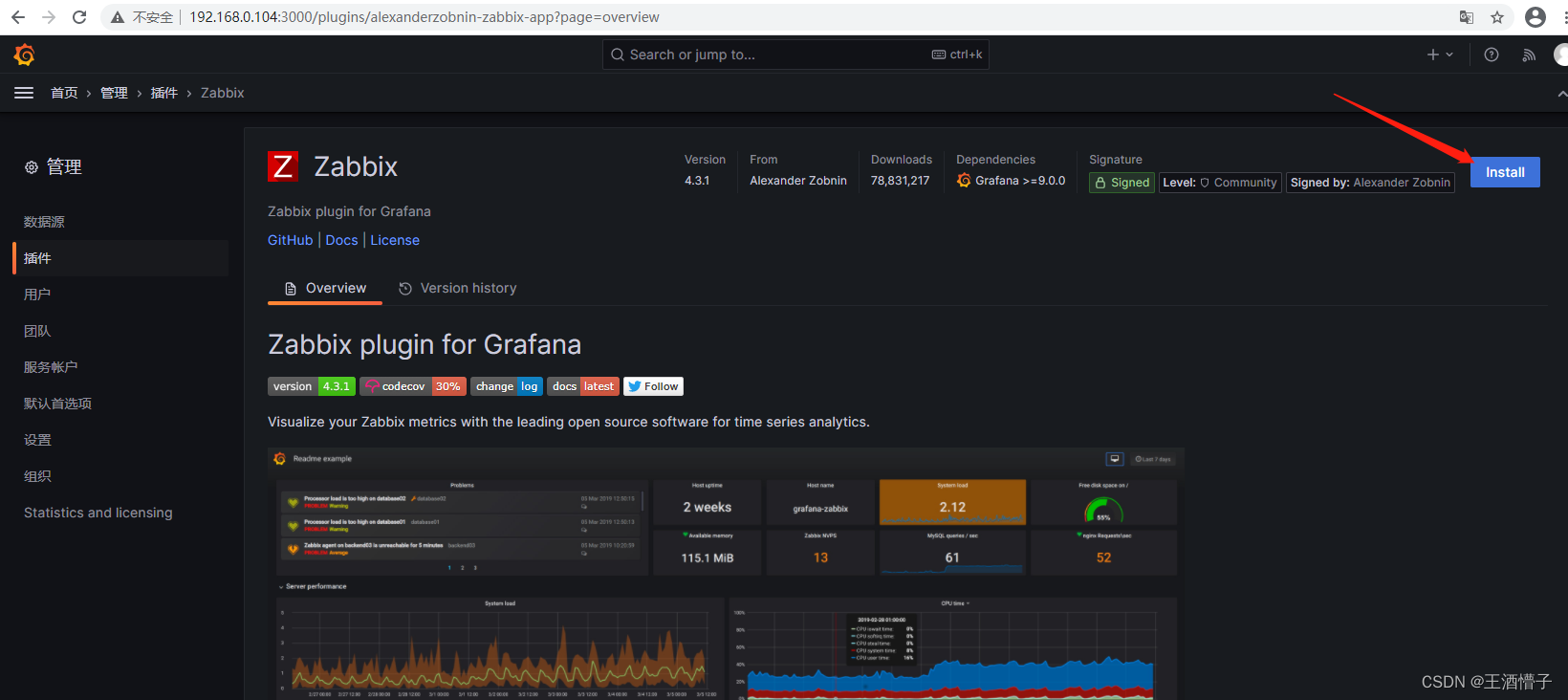Open the License link
1568x700 pixels.
tap(395, 240)
